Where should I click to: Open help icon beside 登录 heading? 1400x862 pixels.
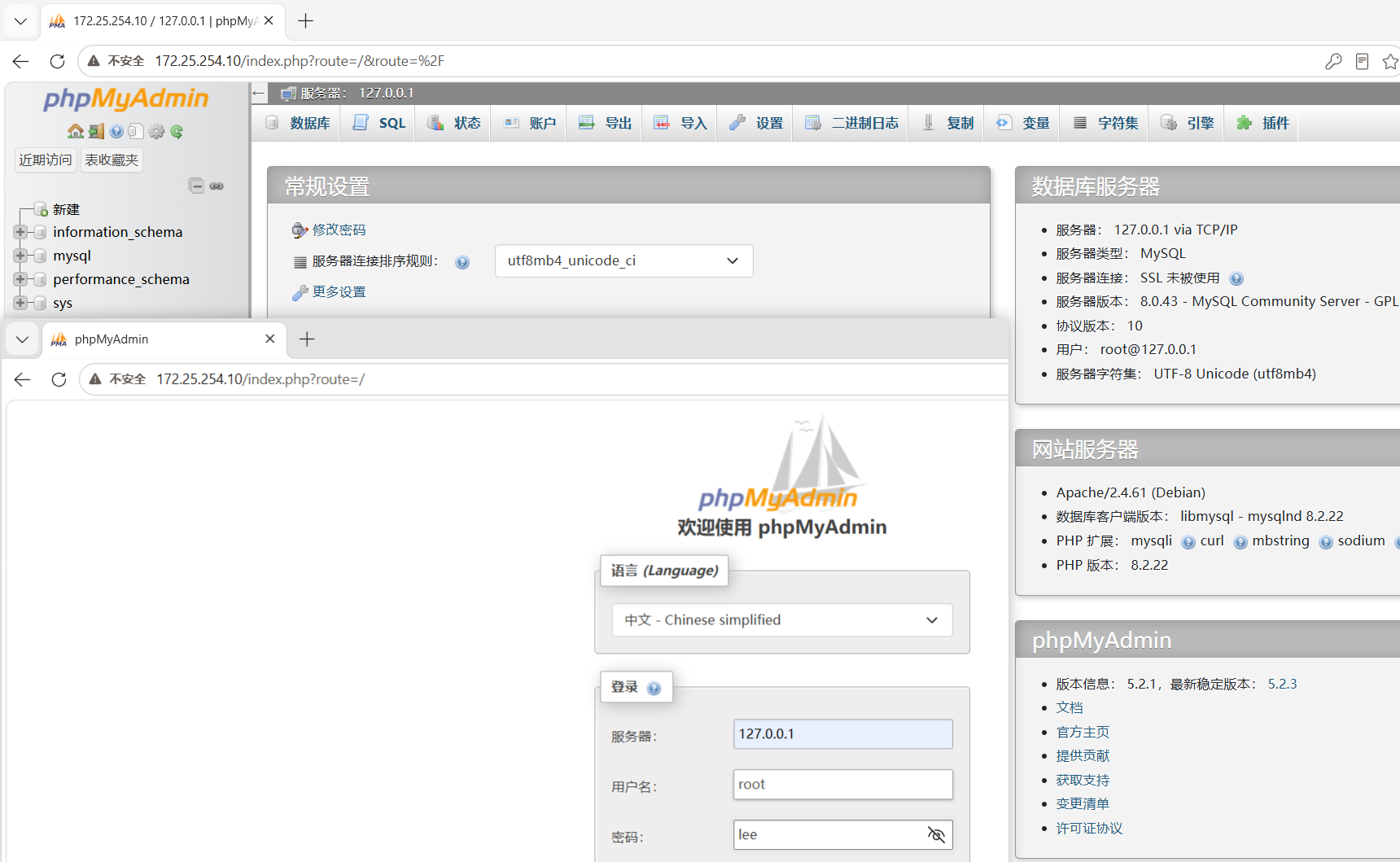(x=654, y=688)
